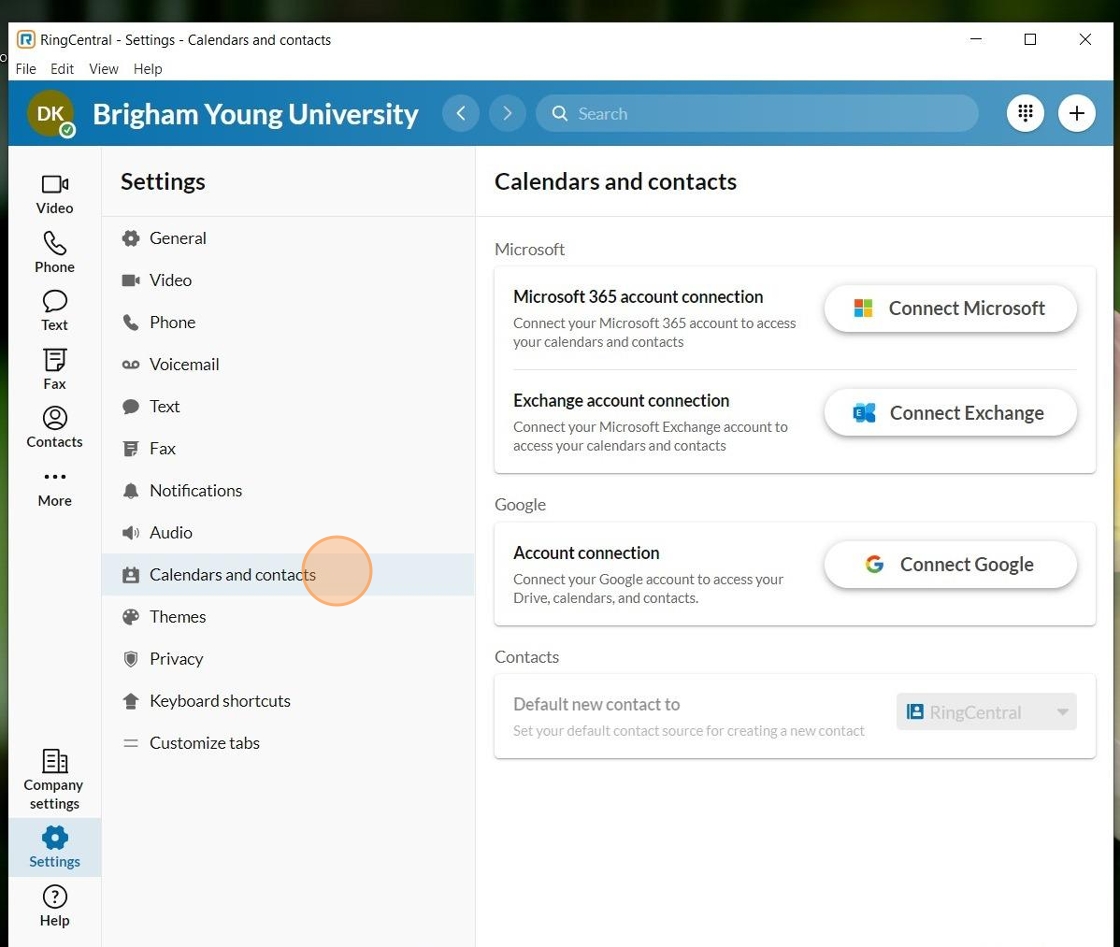Open Audio settings

tap(288, 533)
